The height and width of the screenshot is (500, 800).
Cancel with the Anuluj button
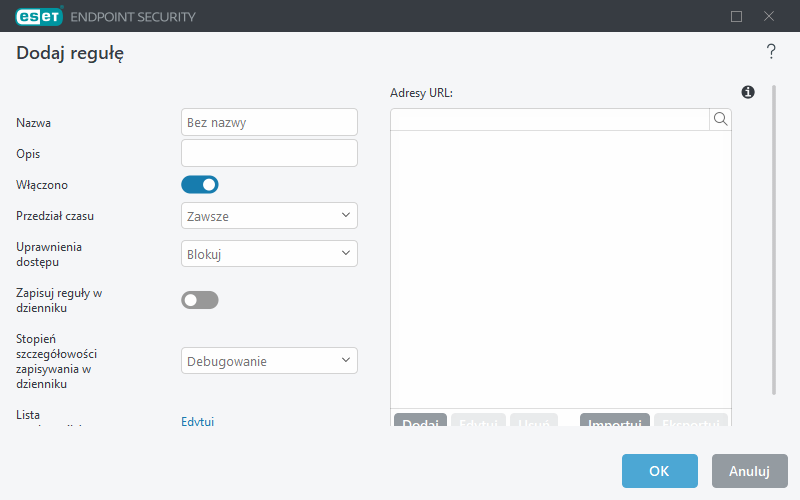coord(749,471)
